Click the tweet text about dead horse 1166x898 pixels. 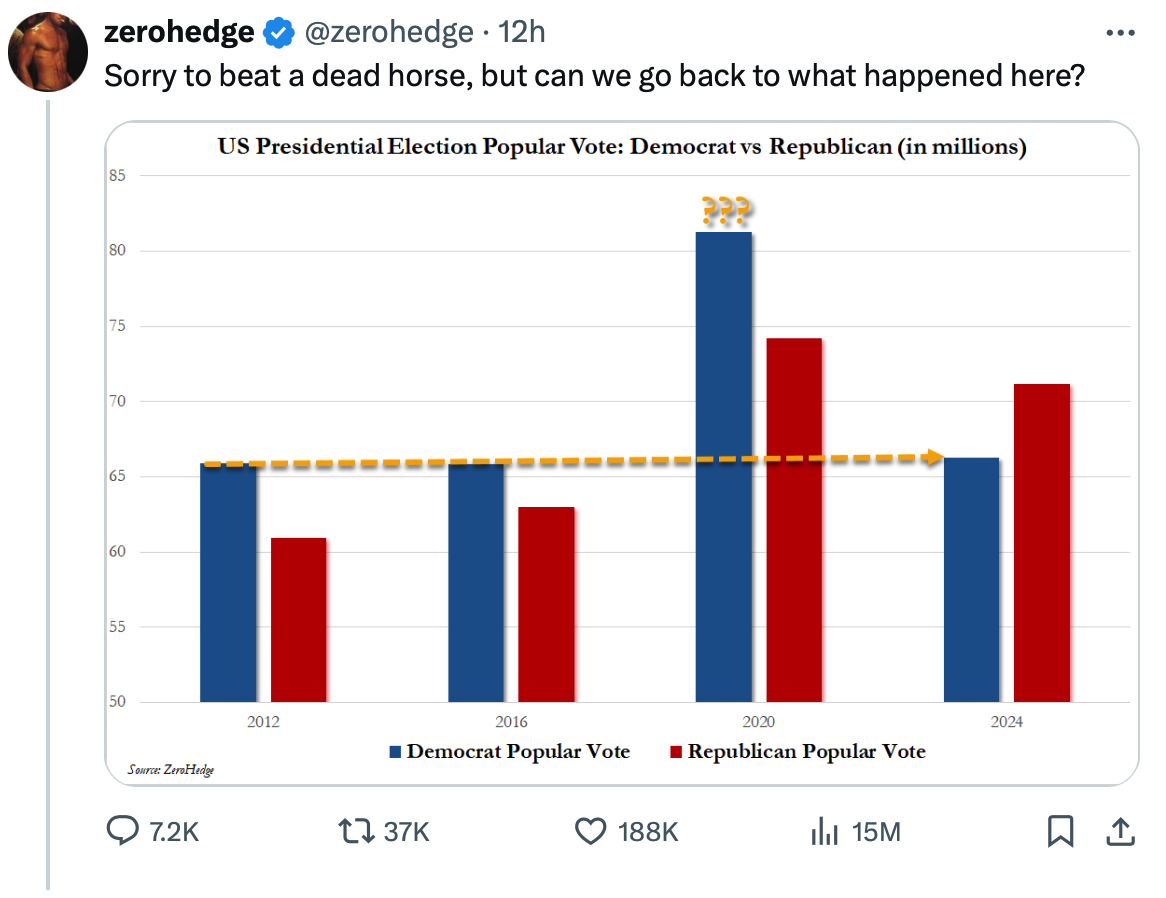coord(594,77)
